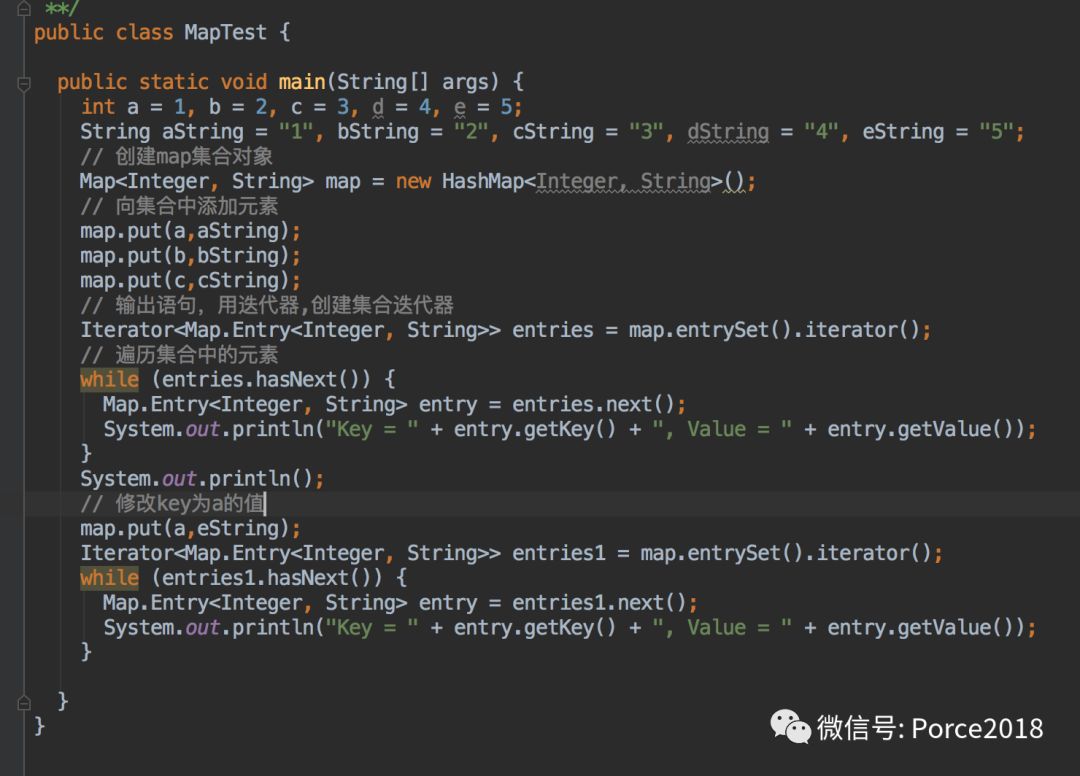This screenshot has height=776, width=1080.
Task: Place cursor on the 'int a = 1' declaration line
Action: tap(302, 107)
